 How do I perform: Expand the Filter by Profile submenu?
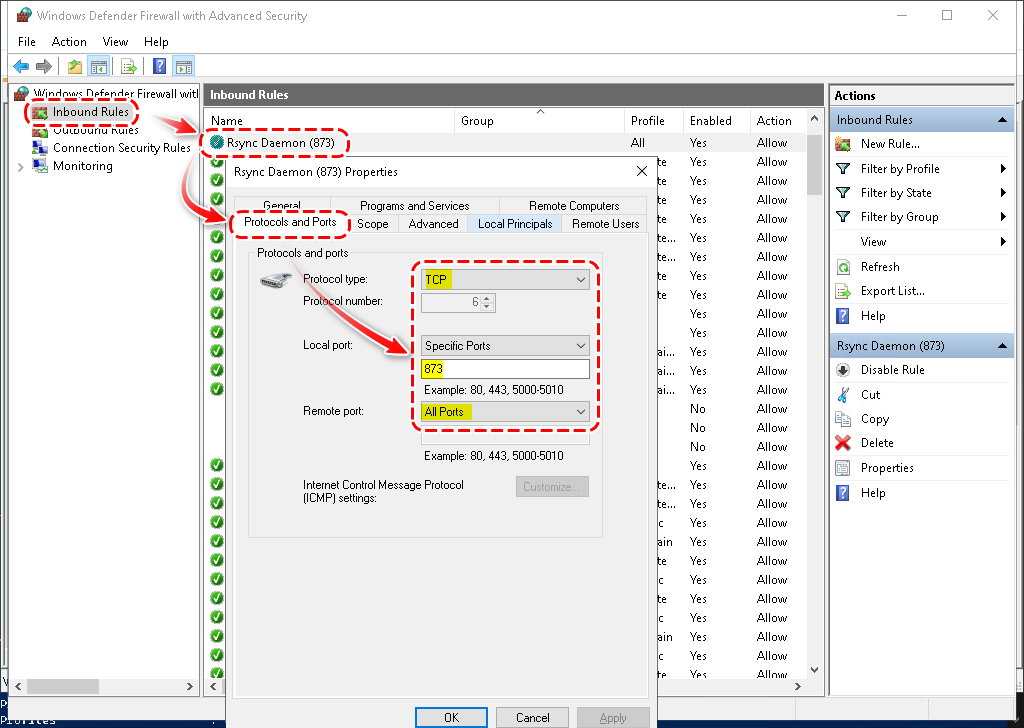[x=1002, y=169]
